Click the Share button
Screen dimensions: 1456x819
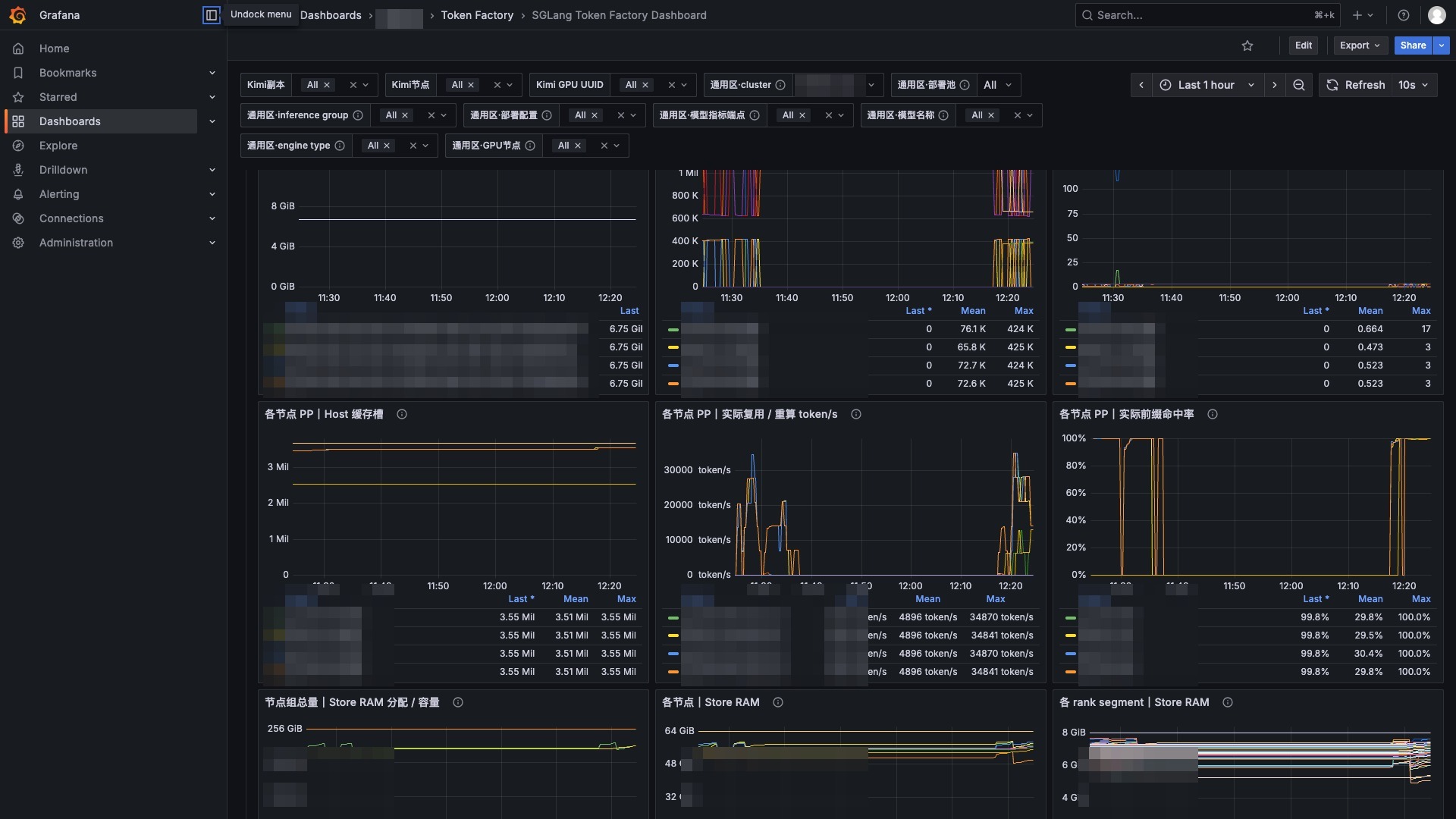click(x=1413, y=45)
